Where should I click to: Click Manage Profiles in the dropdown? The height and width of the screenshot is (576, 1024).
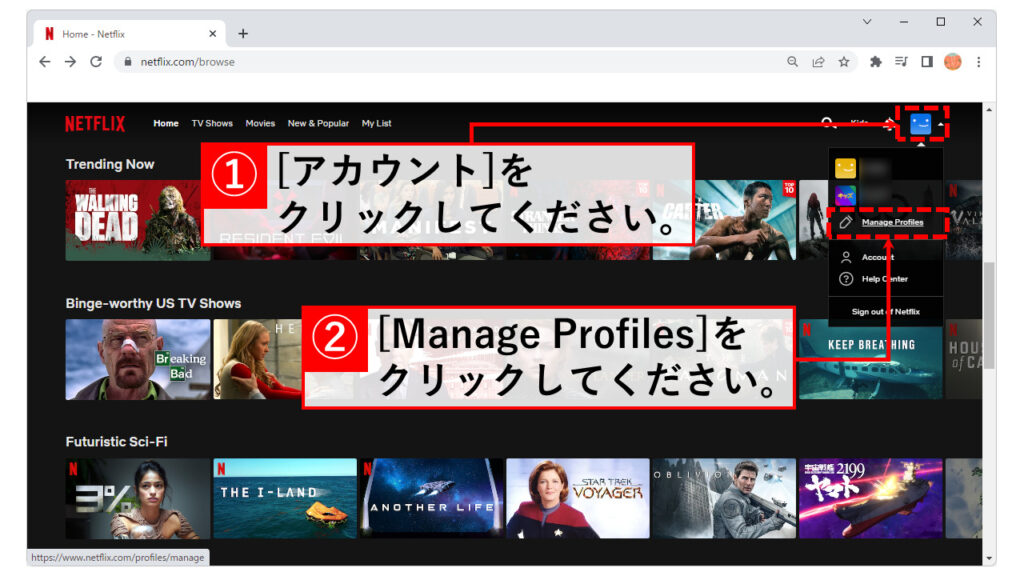tap(892, 222)
